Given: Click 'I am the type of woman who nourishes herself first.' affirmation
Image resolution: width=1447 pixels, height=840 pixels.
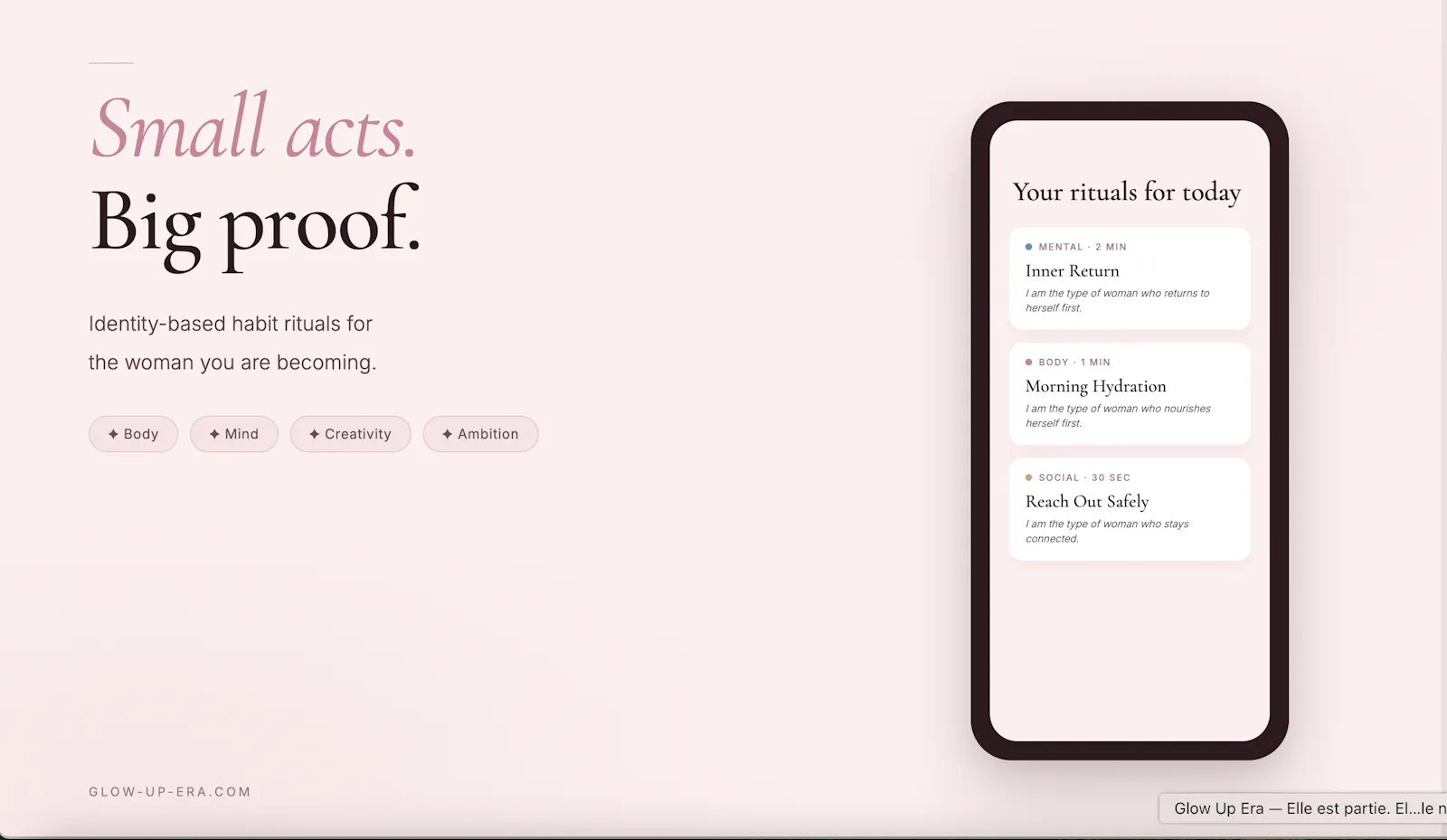Looking at the screenshot, I should point(1118,416).
